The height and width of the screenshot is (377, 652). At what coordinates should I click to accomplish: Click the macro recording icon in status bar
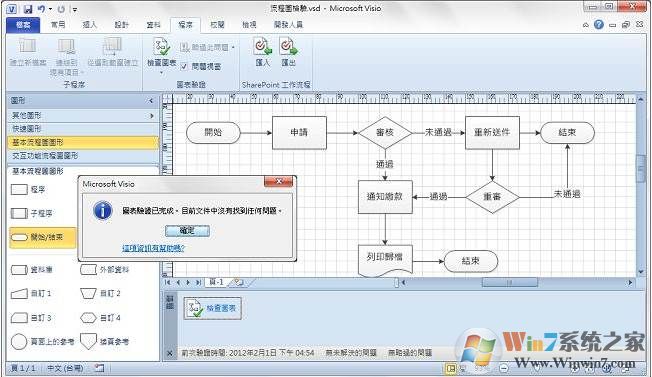(x=100, y=368)
